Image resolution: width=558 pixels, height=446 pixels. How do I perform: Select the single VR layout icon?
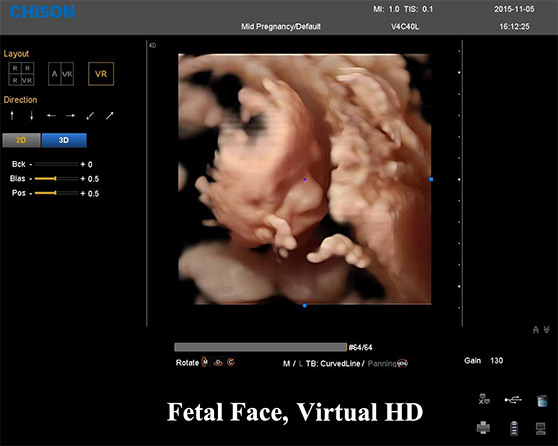click(x=101, y=74)
